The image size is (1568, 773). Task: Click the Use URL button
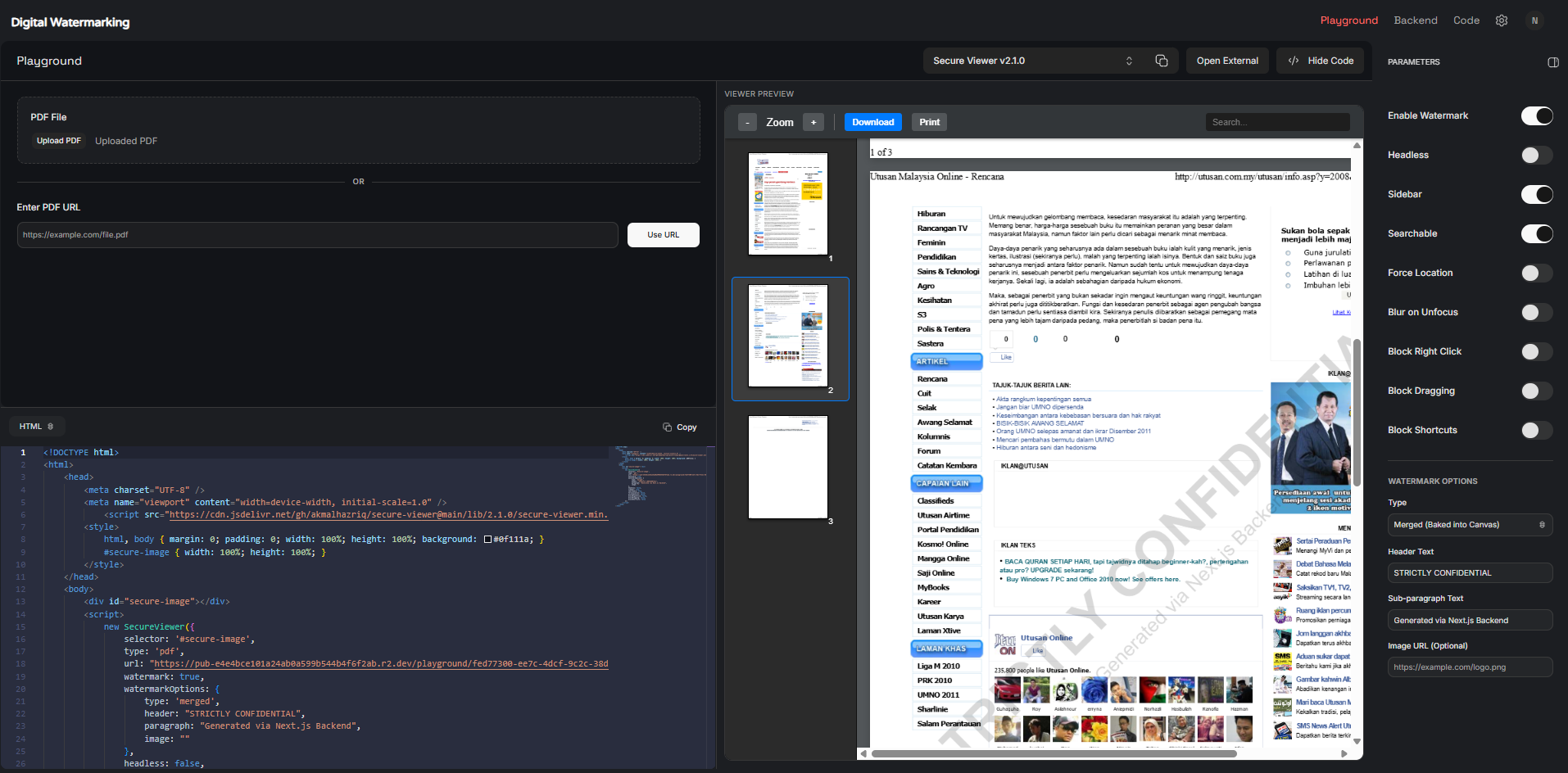(664, 235)
